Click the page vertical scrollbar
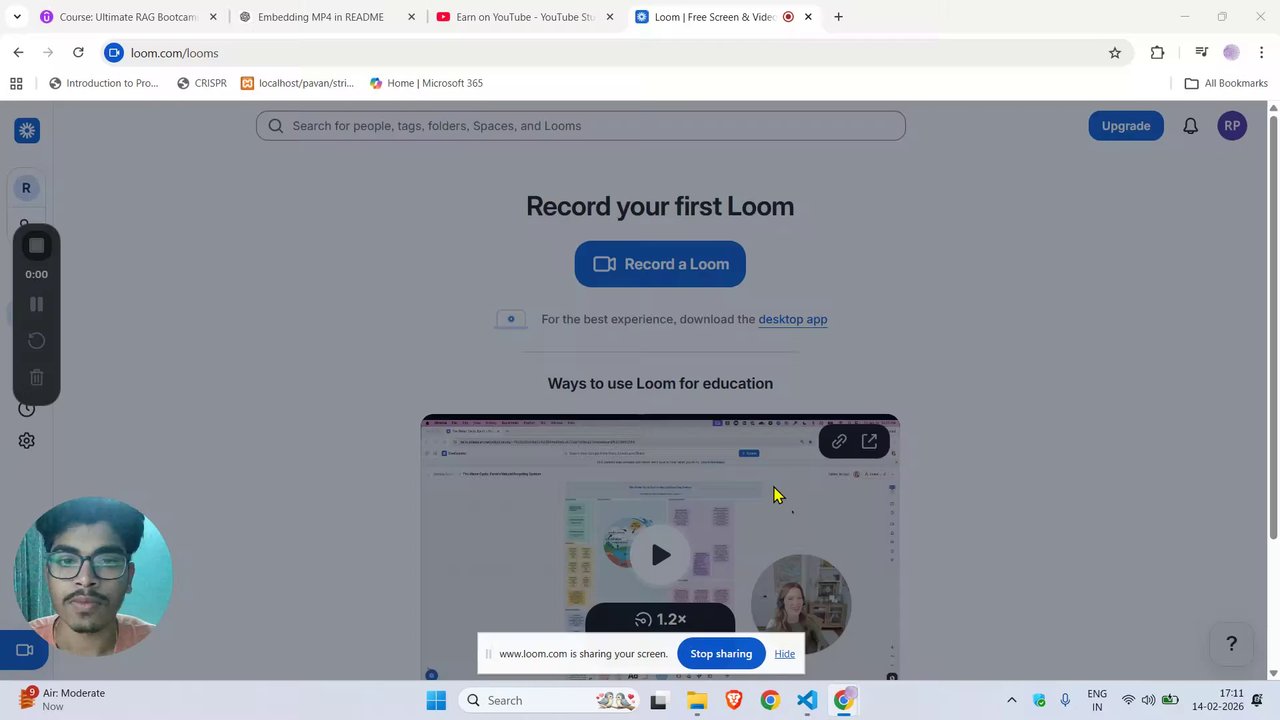The image size is (1280, 720). (1273, 328)
